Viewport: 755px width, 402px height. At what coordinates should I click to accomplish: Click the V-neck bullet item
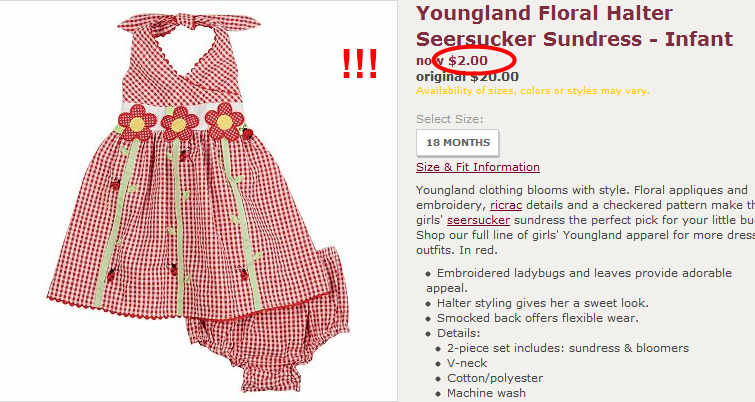(467, 363)
